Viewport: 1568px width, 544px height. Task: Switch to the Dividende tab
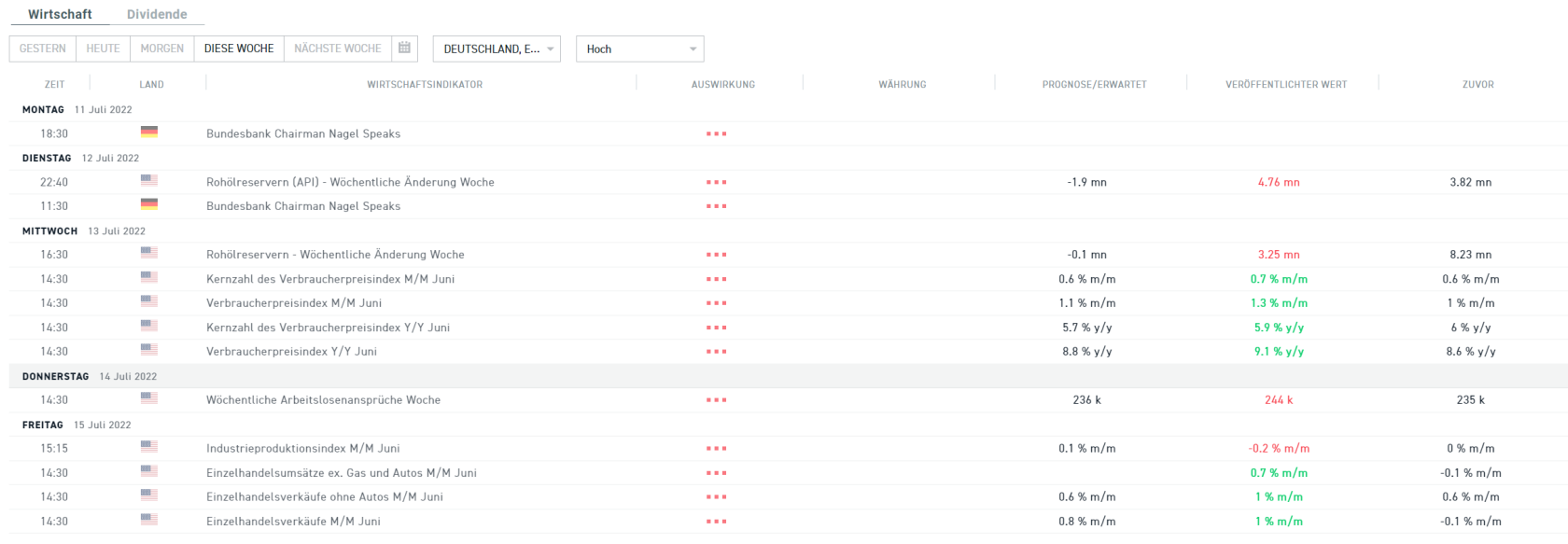tap(157, 14)
